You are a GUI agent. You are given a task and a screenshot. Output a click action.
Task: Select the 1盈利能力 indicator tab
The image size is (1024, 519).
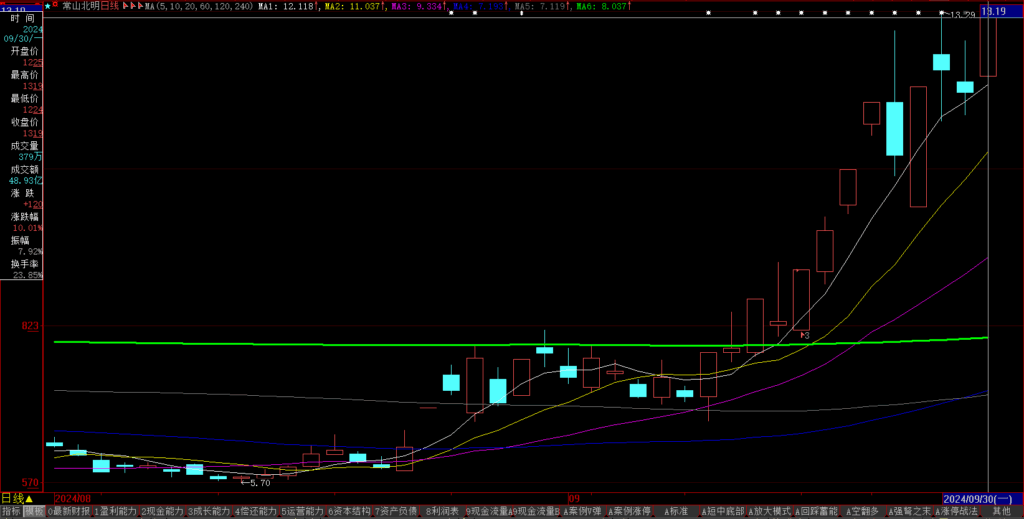[x=115, y=511]
